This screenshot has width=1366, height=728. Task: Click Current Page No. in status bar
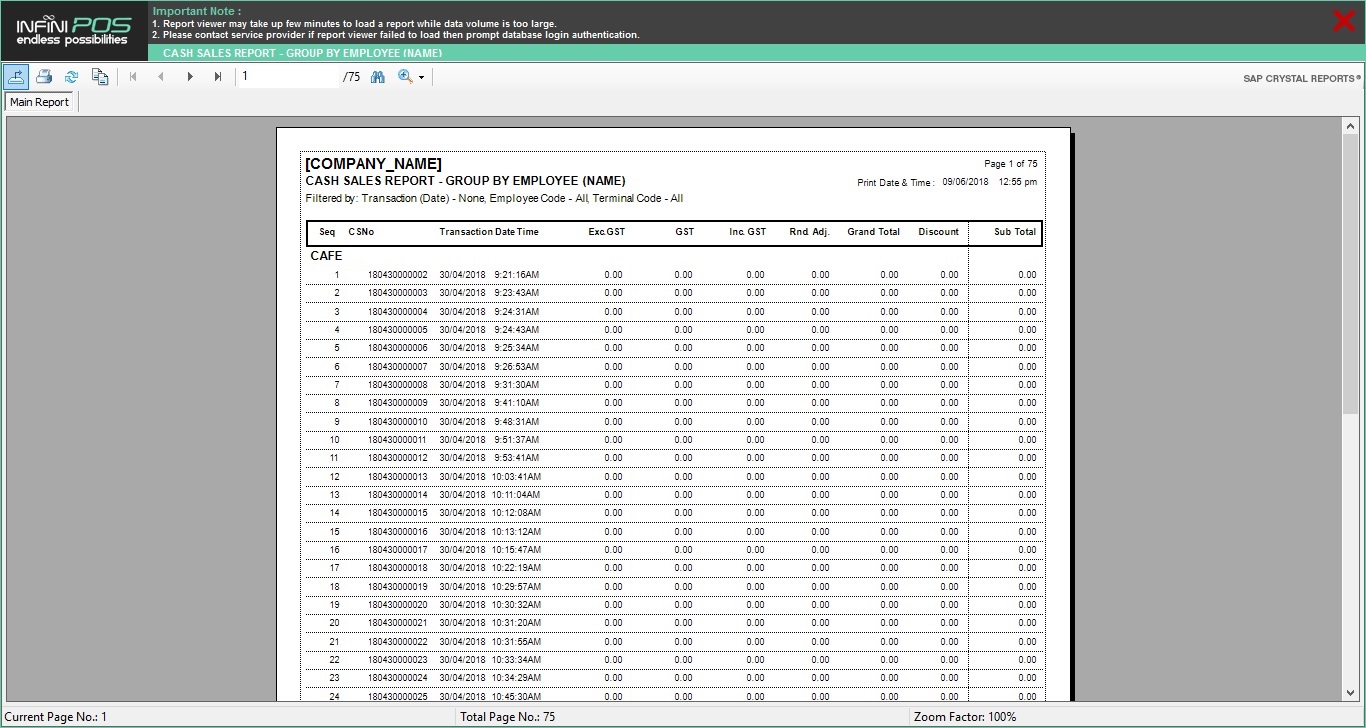[55, 717]
